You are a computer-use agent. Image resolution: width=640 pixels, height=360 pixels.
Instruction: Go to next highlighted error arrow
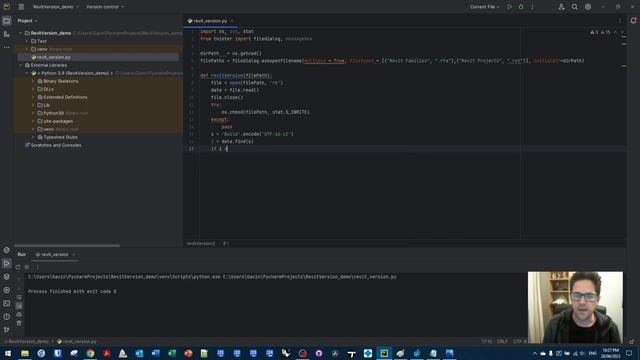click(x=622, y=32)
